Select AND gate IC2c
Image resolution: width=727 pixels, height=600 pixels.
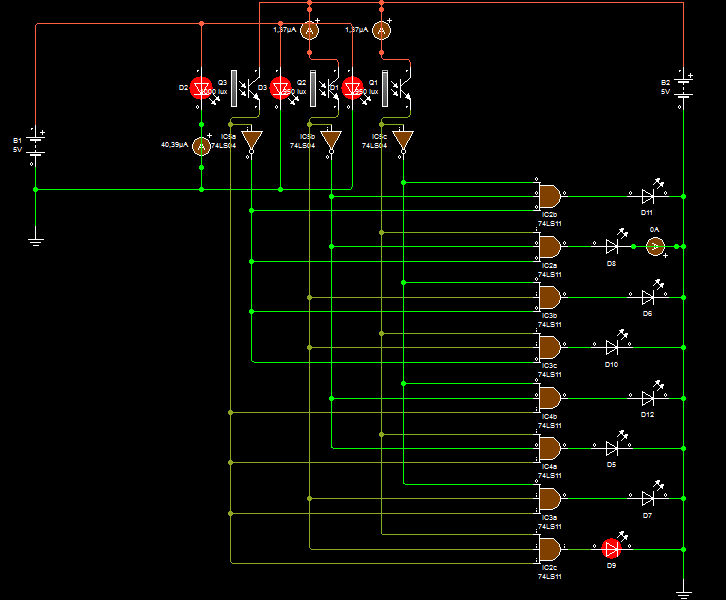[550, 549]
